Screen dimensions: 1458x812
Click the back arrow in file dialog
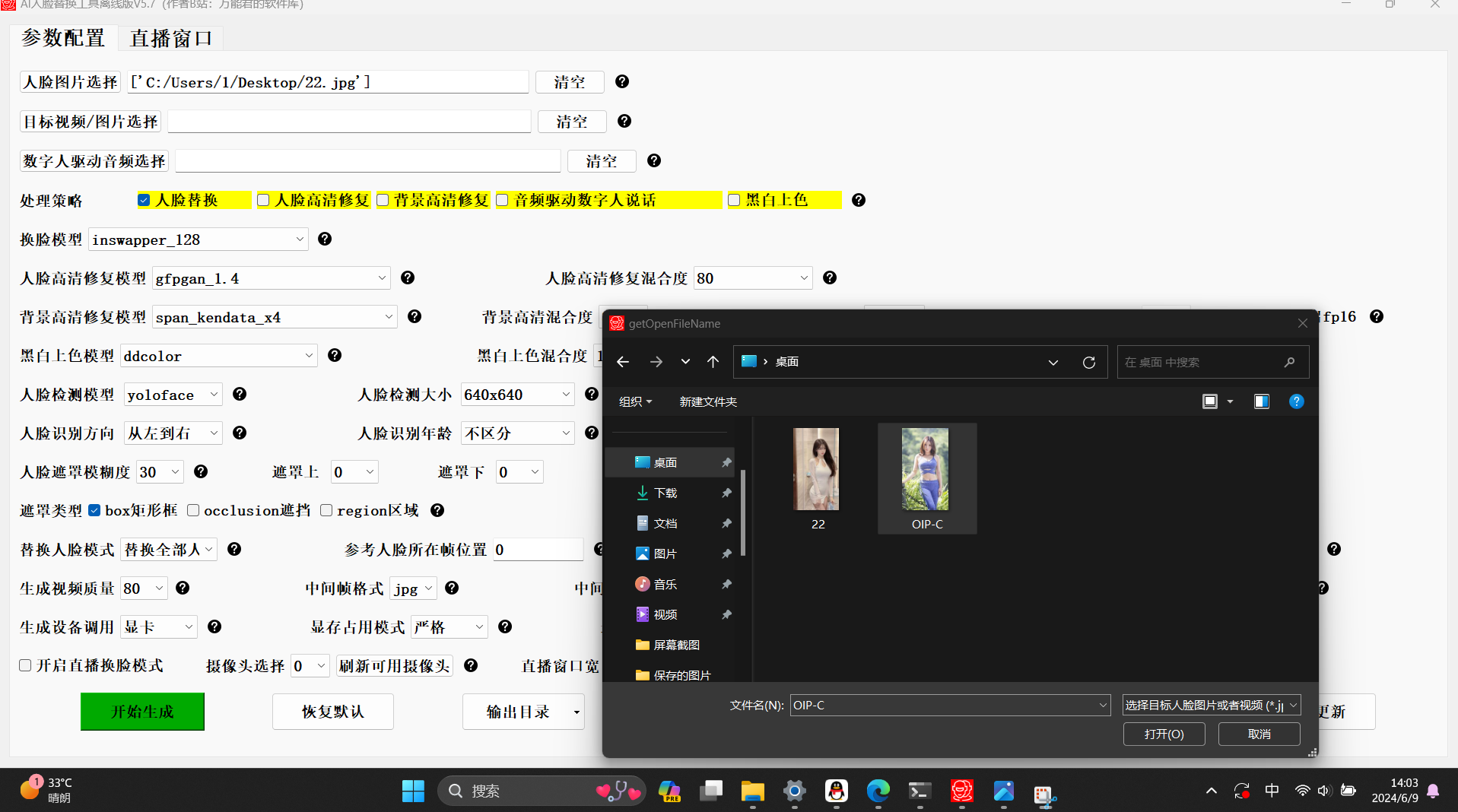(x=623, y=362)
